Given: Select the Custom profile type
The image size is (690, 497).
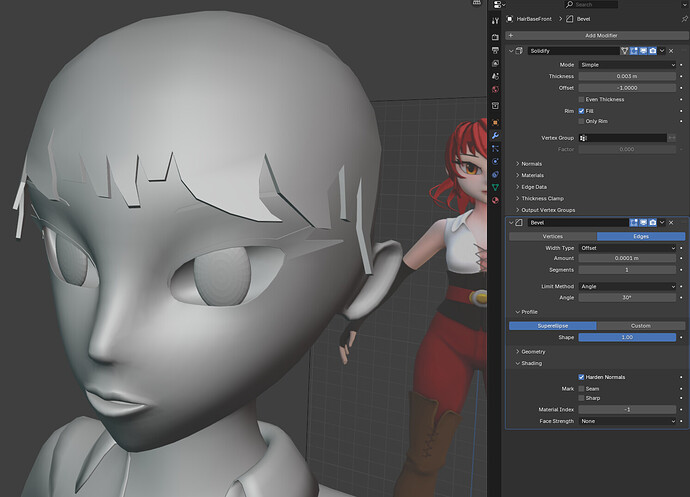Looking at the screenshot, I should coord(641,326).
